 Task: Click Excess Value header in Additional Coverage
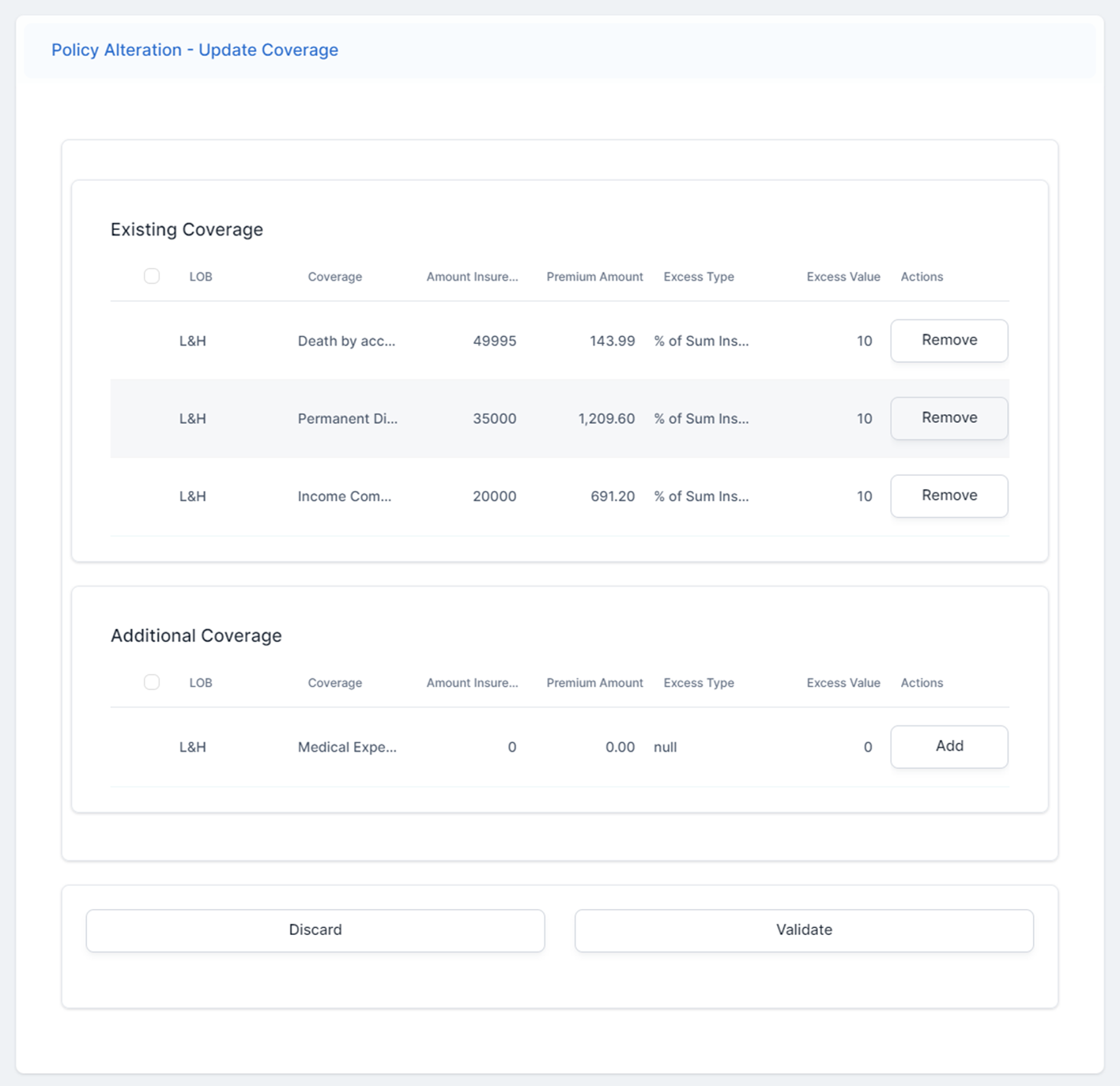[843, 683]
